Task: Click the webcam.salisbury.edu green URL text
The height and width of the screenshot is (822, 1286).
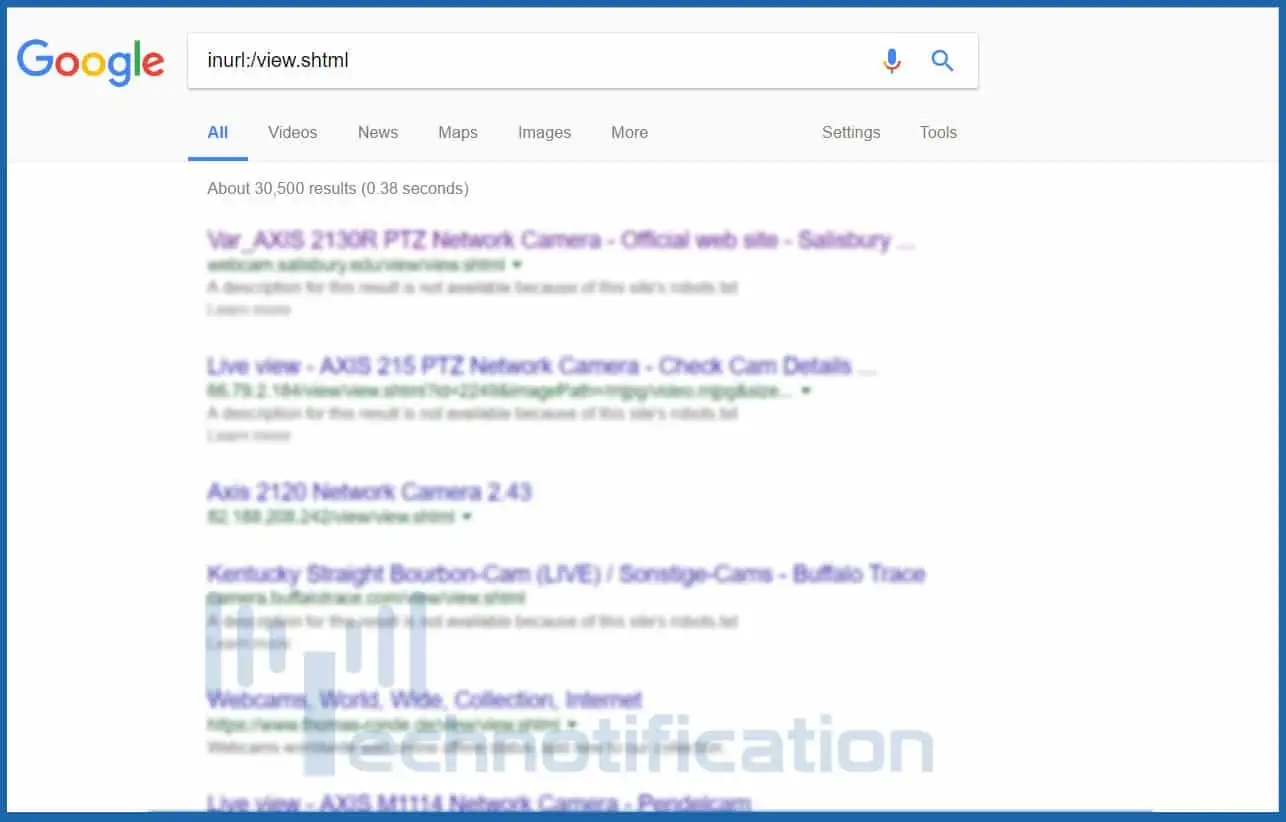Action: tap(357, 265)
